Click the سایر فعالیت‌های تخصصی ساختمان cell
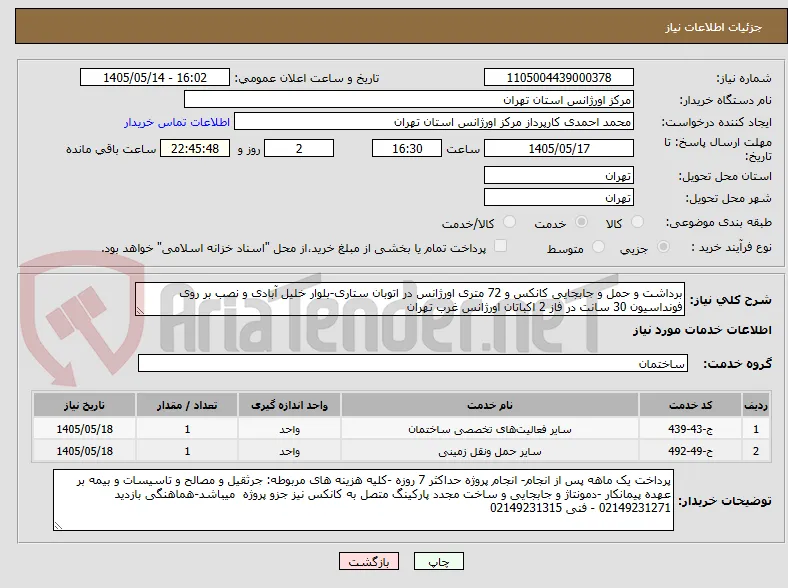Viewport: 788px width, 588px height. pyautogui.click(x=490, y=429)
